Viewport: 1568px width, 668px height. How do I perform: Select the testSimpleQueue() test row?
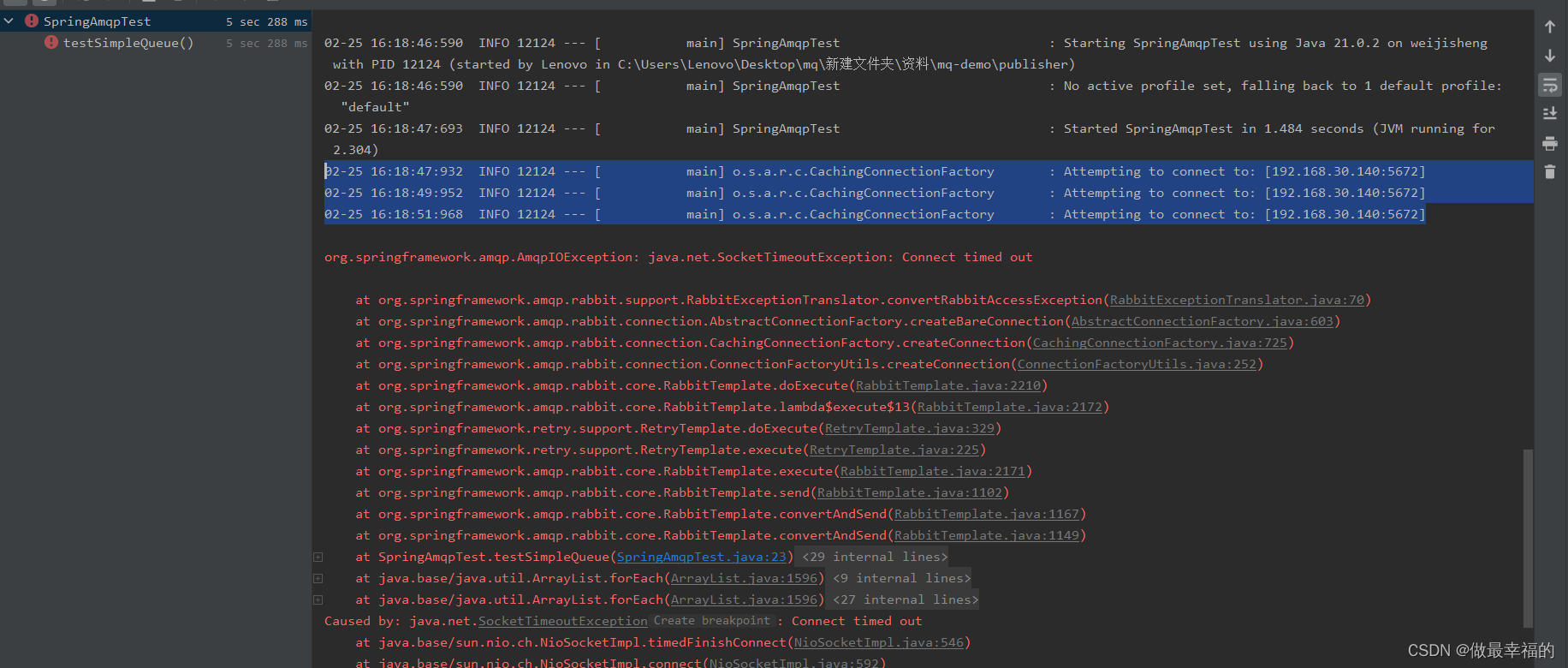(x=156, y=43)
